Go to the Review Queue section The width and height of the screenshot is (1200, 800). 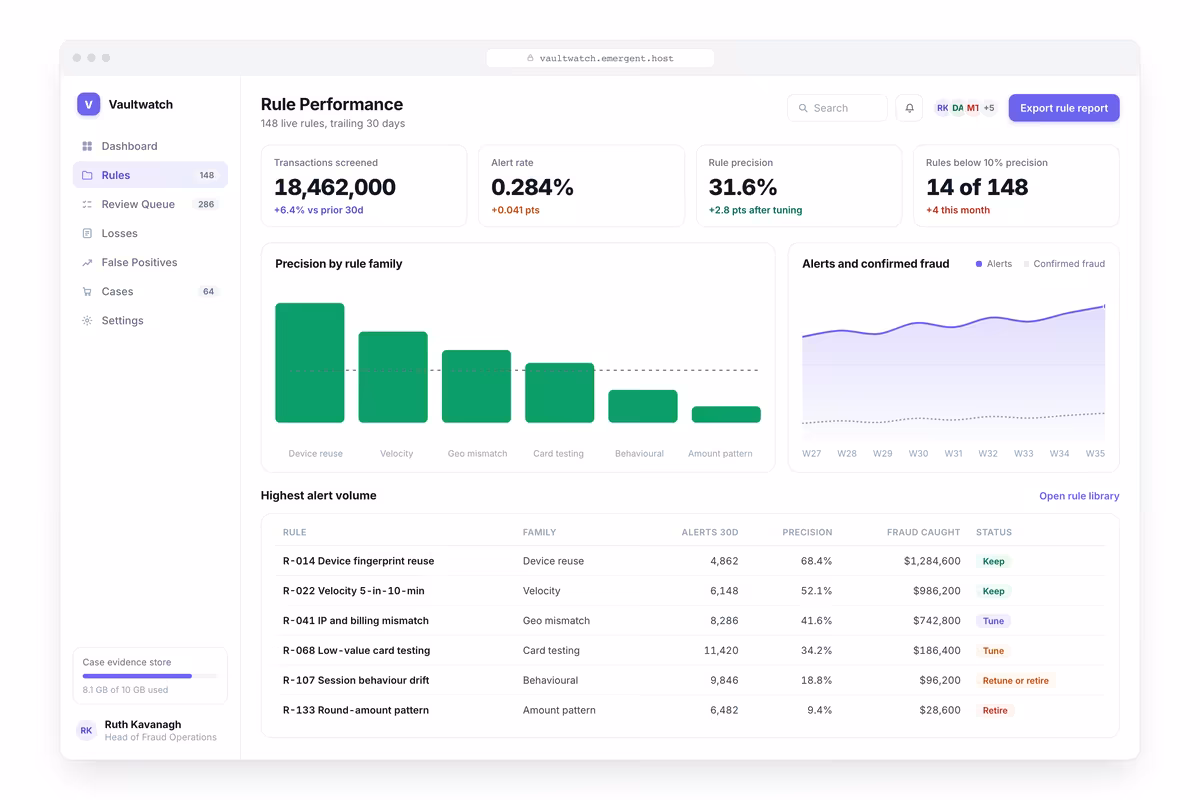(x=150, y=204)
